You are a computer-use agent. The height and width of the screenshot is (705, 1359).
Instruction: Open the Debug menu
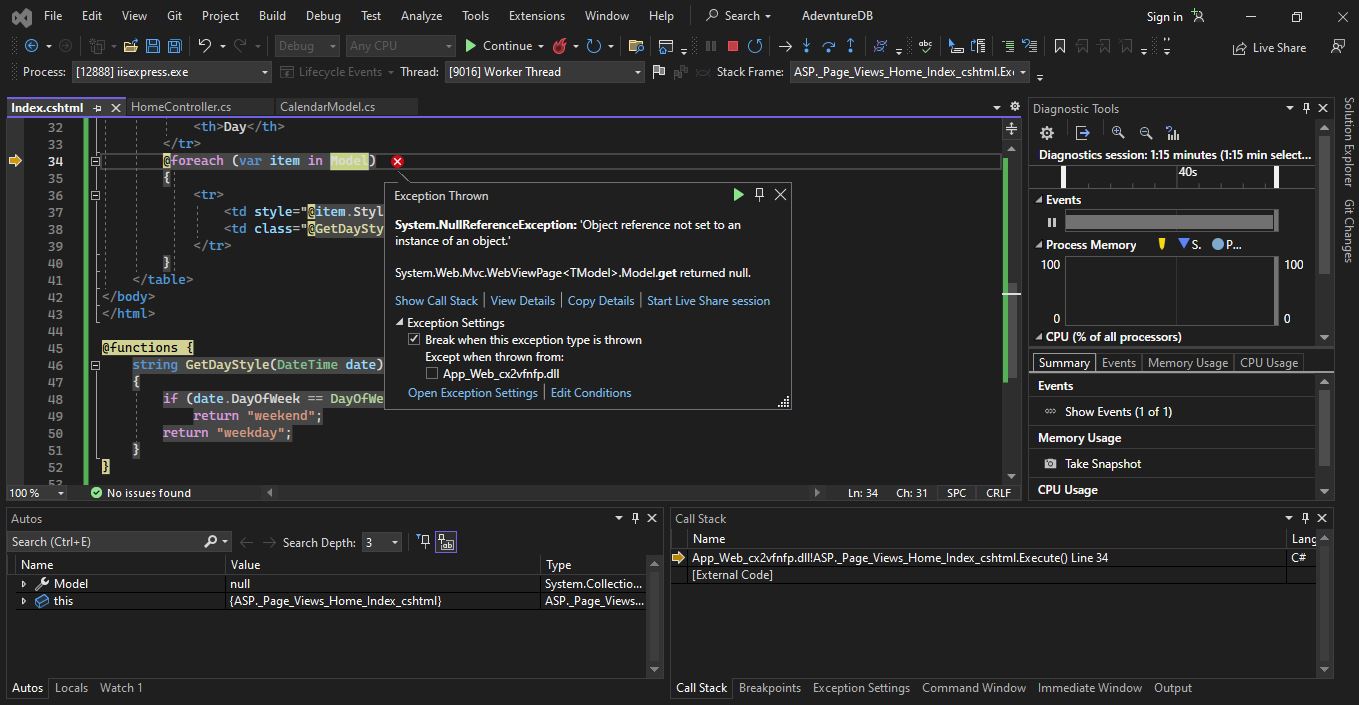coord(323,16)
